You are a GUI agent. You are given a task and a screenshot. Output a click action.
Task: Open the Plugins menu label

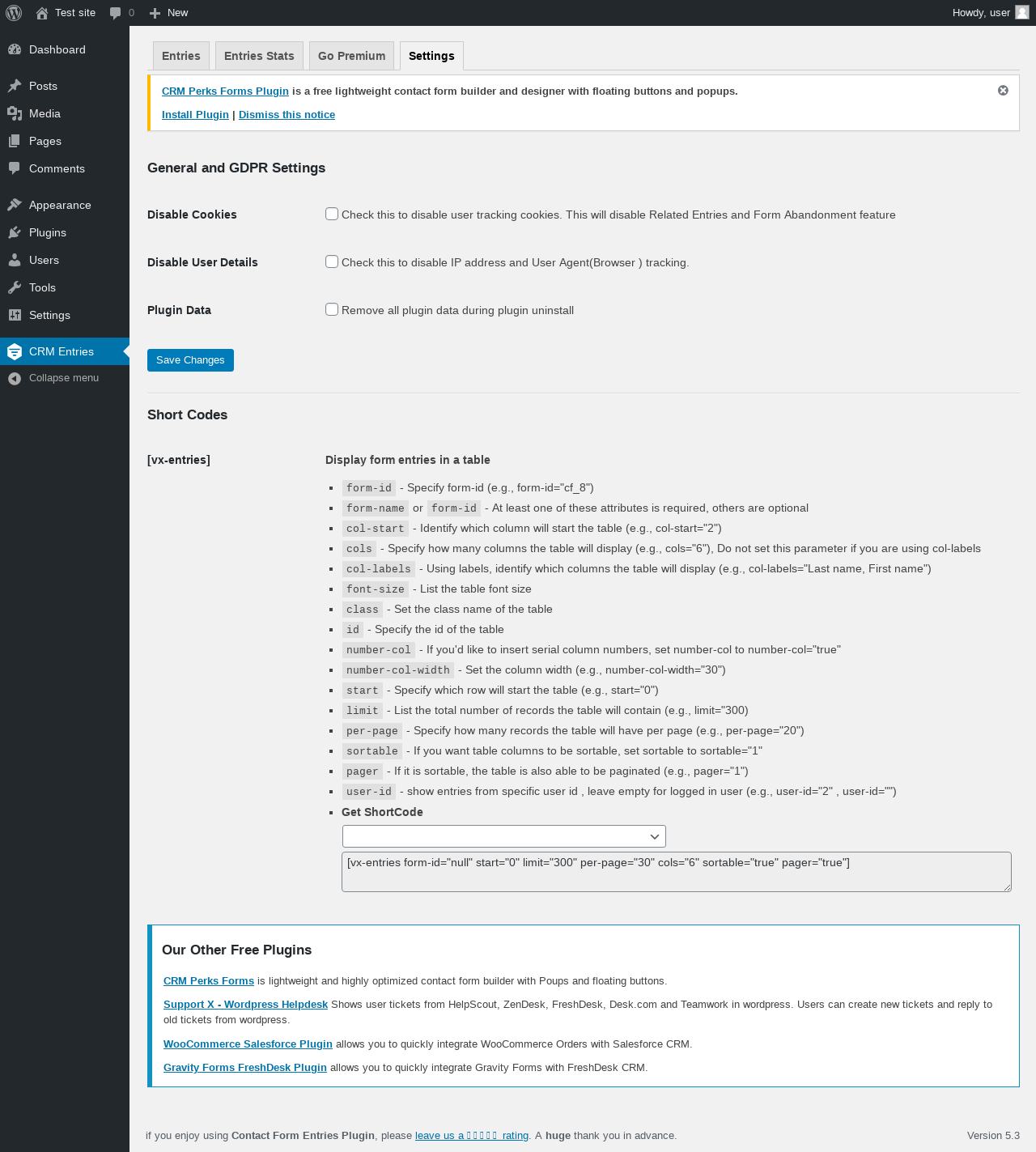coord(48,232)
